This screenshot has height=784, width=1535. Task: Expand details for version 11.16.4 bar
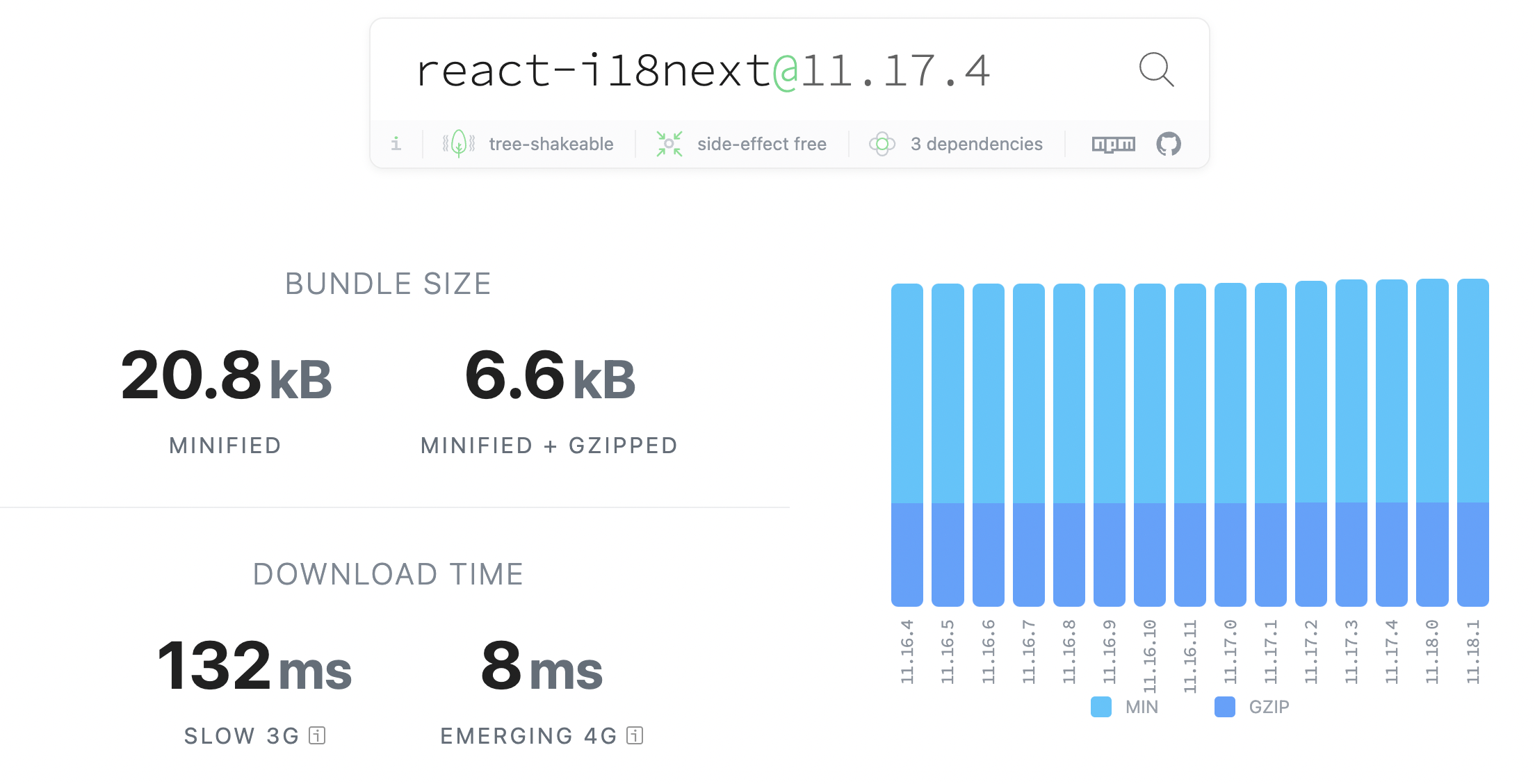[908, 445]
